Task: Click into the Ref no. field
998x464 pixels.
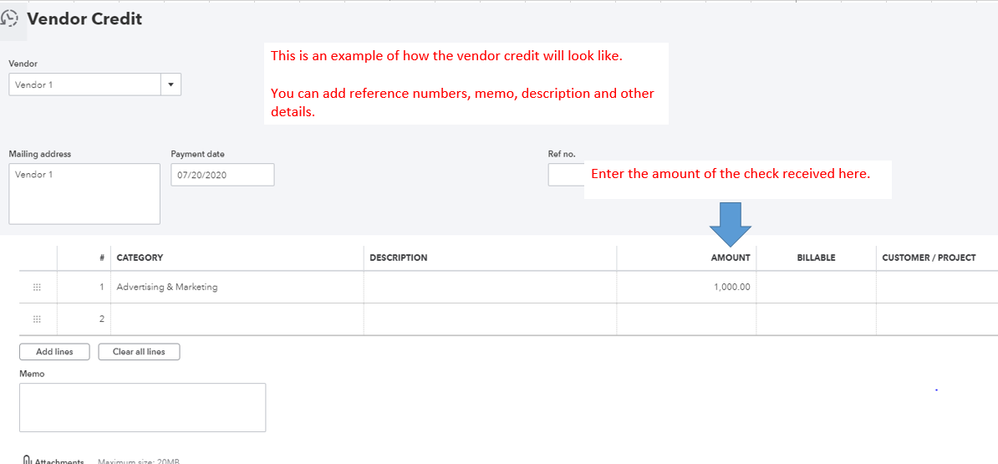Action: coord(565,175)
